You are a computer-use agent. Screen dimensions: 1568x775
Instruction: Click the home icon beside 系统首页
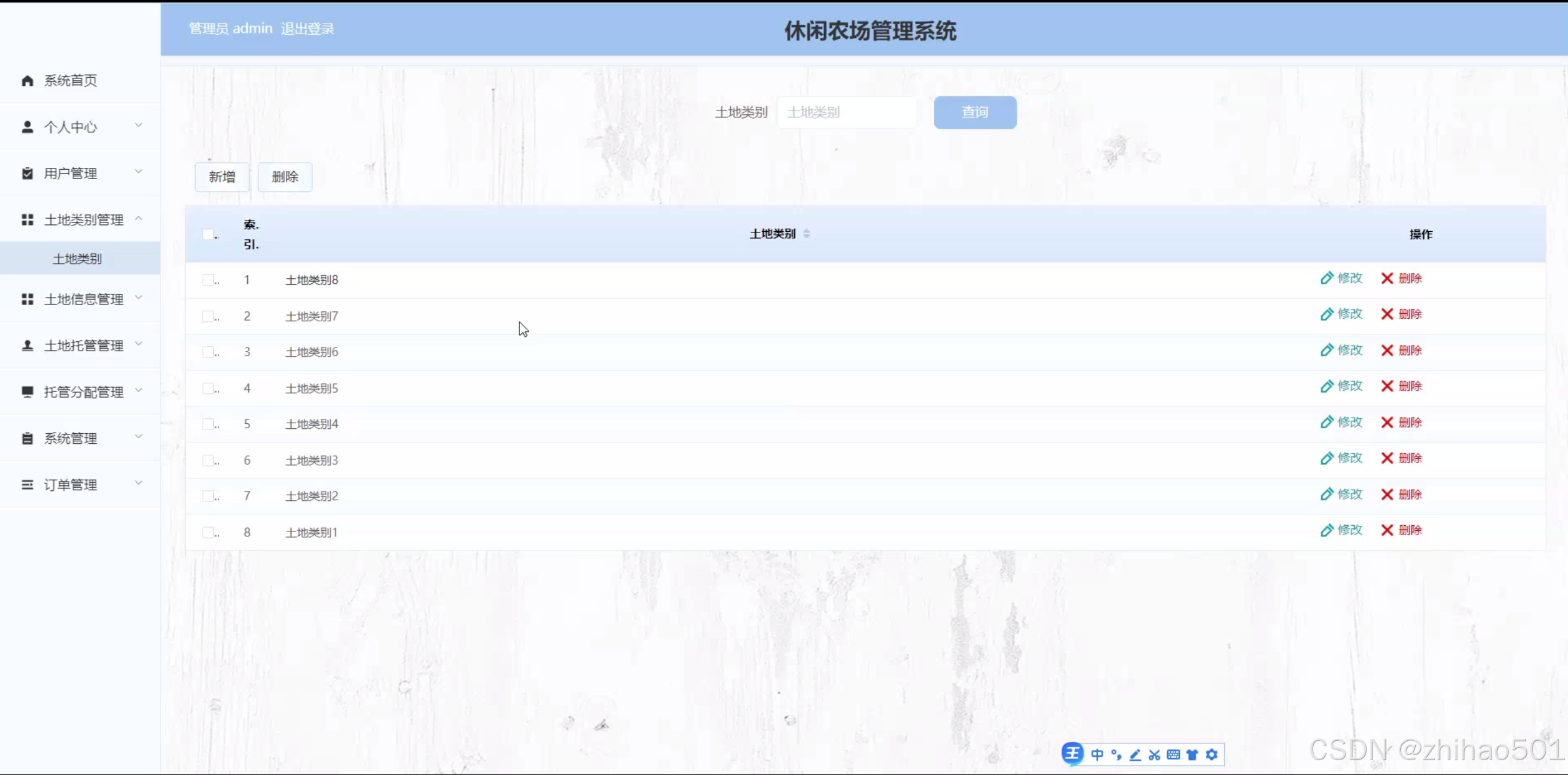(27, 81)
